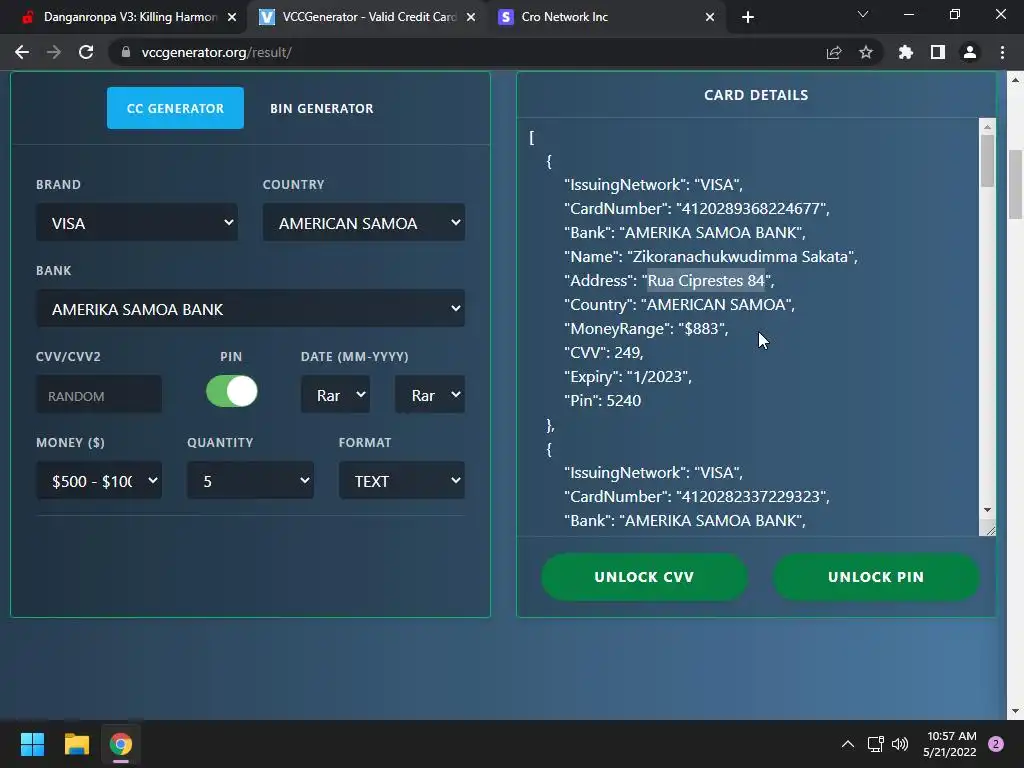Open a new browser tab
1024x768 pixels.
748,18
